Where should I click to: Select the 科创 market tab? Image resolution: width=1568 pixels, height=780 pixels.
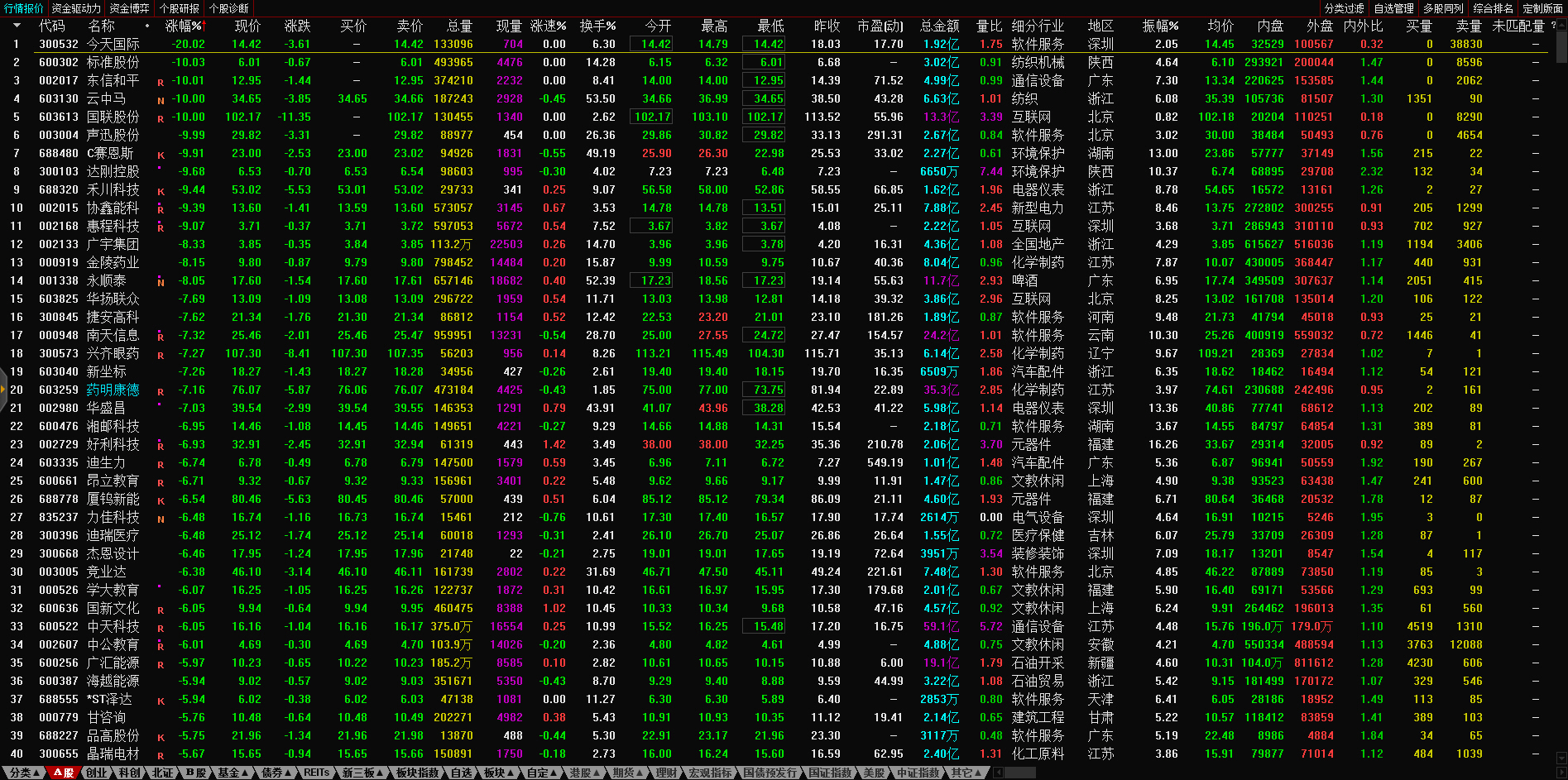pos(129,773)
